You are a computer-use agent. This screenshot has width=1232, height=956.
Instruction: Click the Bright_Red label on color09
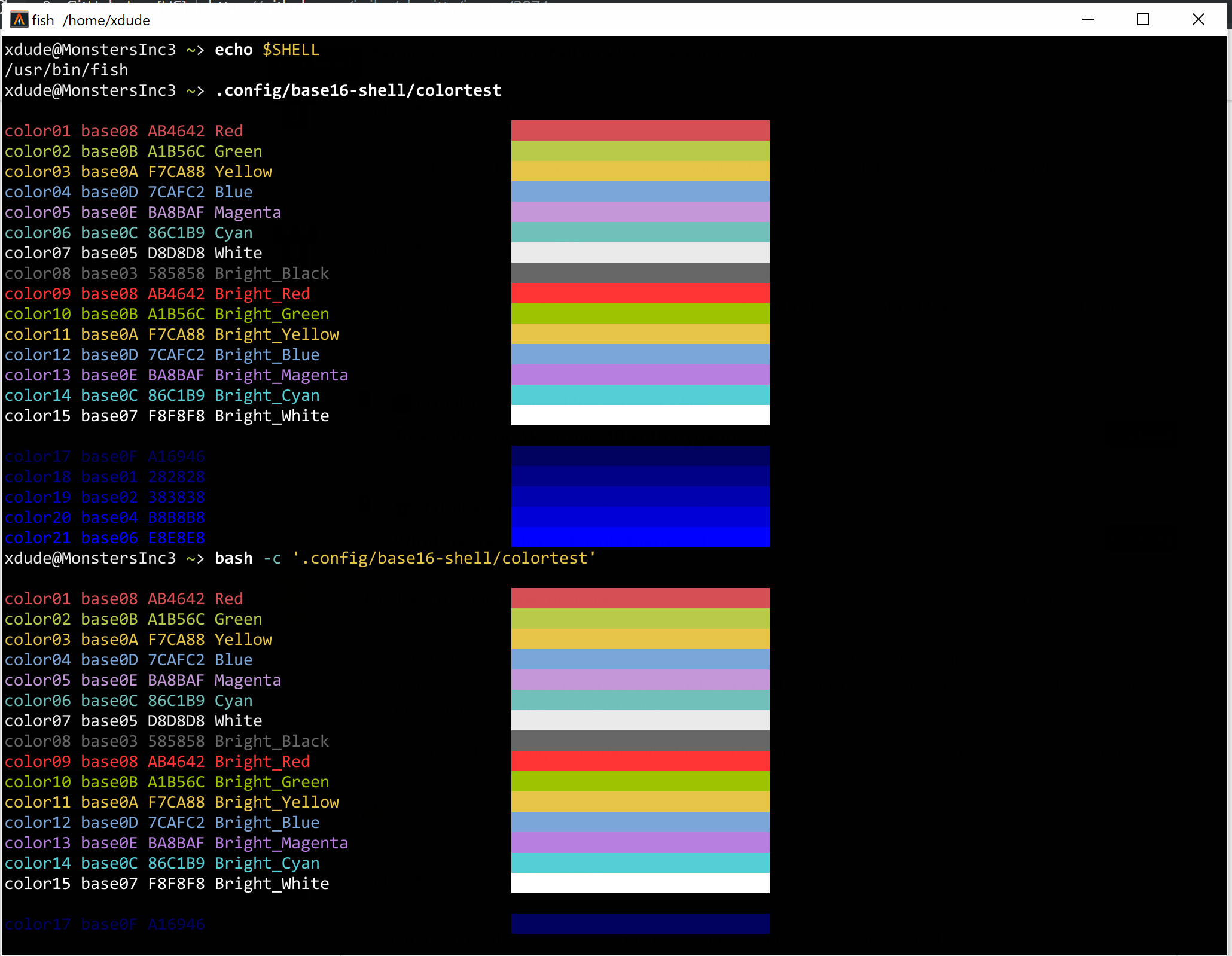pos(262,294)
